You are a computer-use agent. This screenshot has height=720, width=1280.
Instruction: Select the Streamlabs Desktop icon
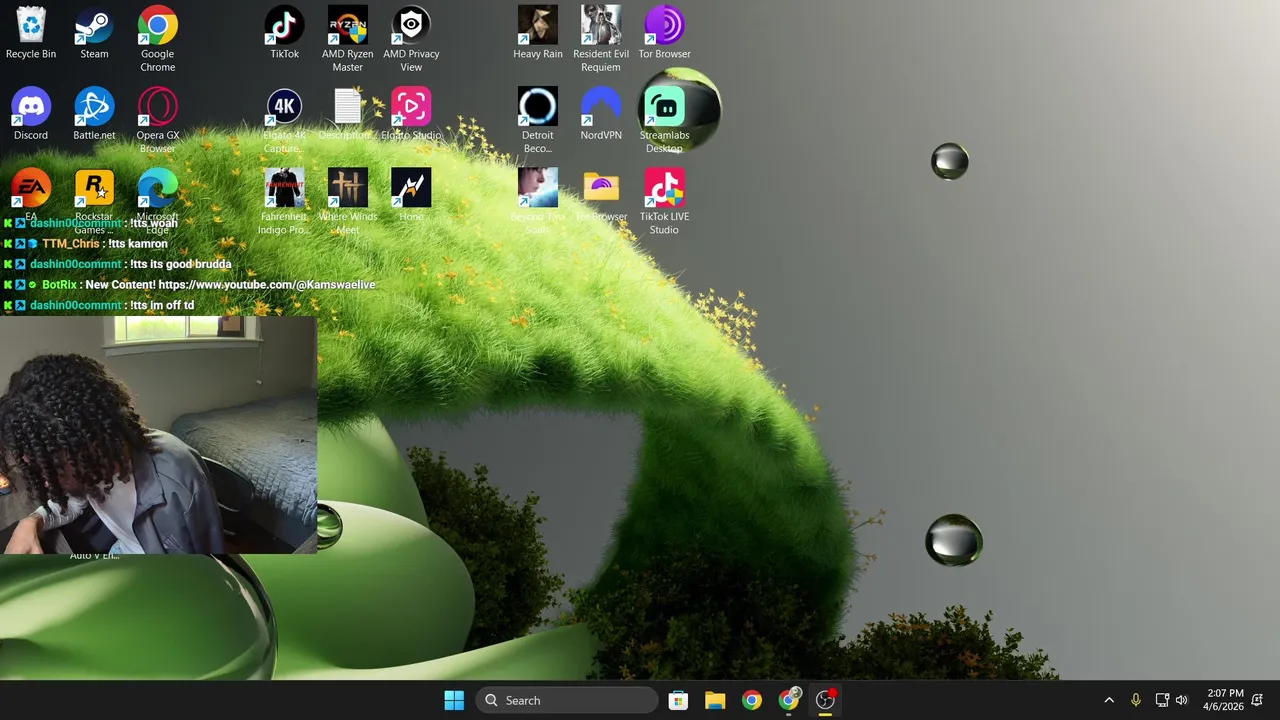point(664,121)
